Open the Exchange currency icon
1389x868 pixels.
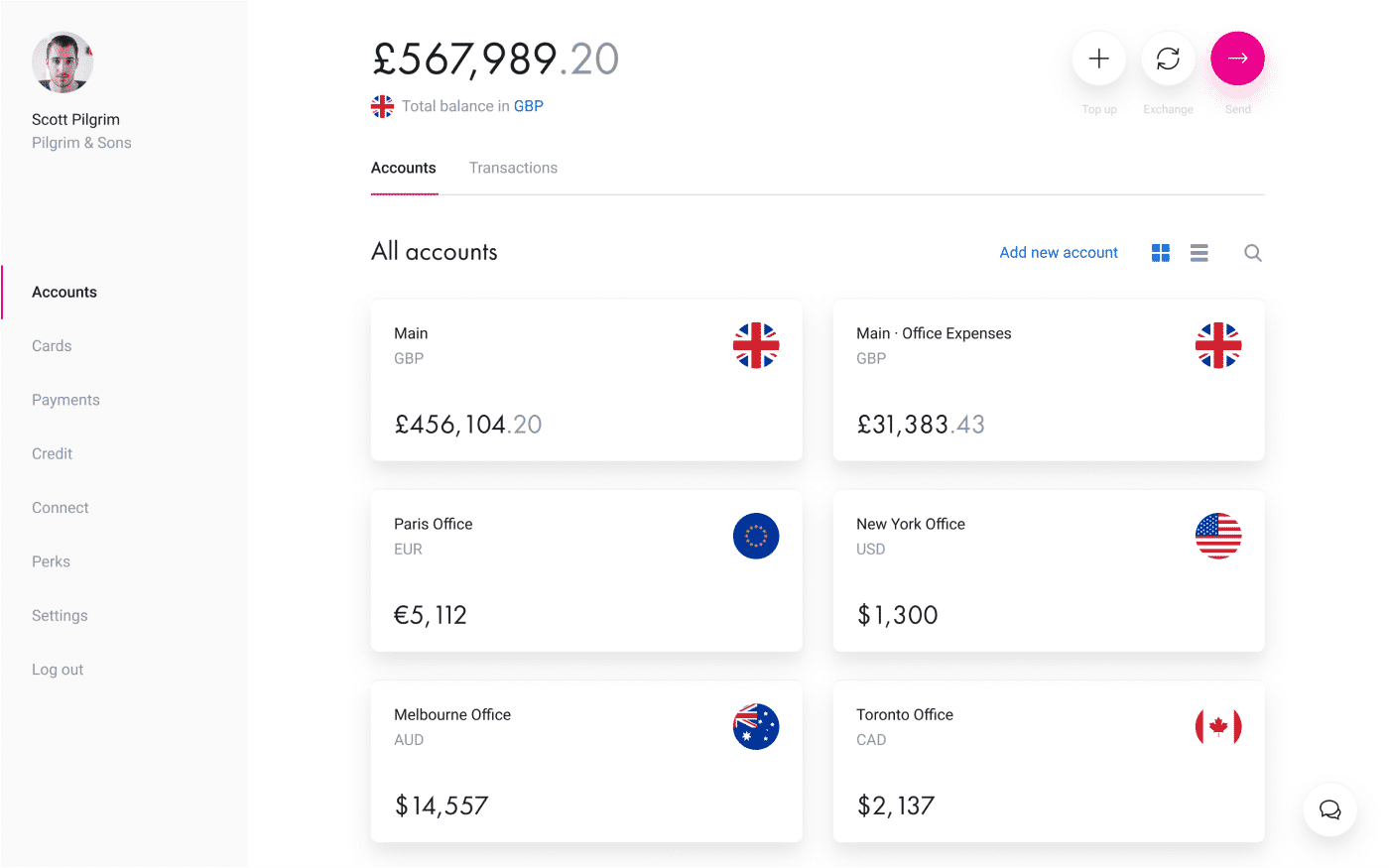tap(1168, 59)
